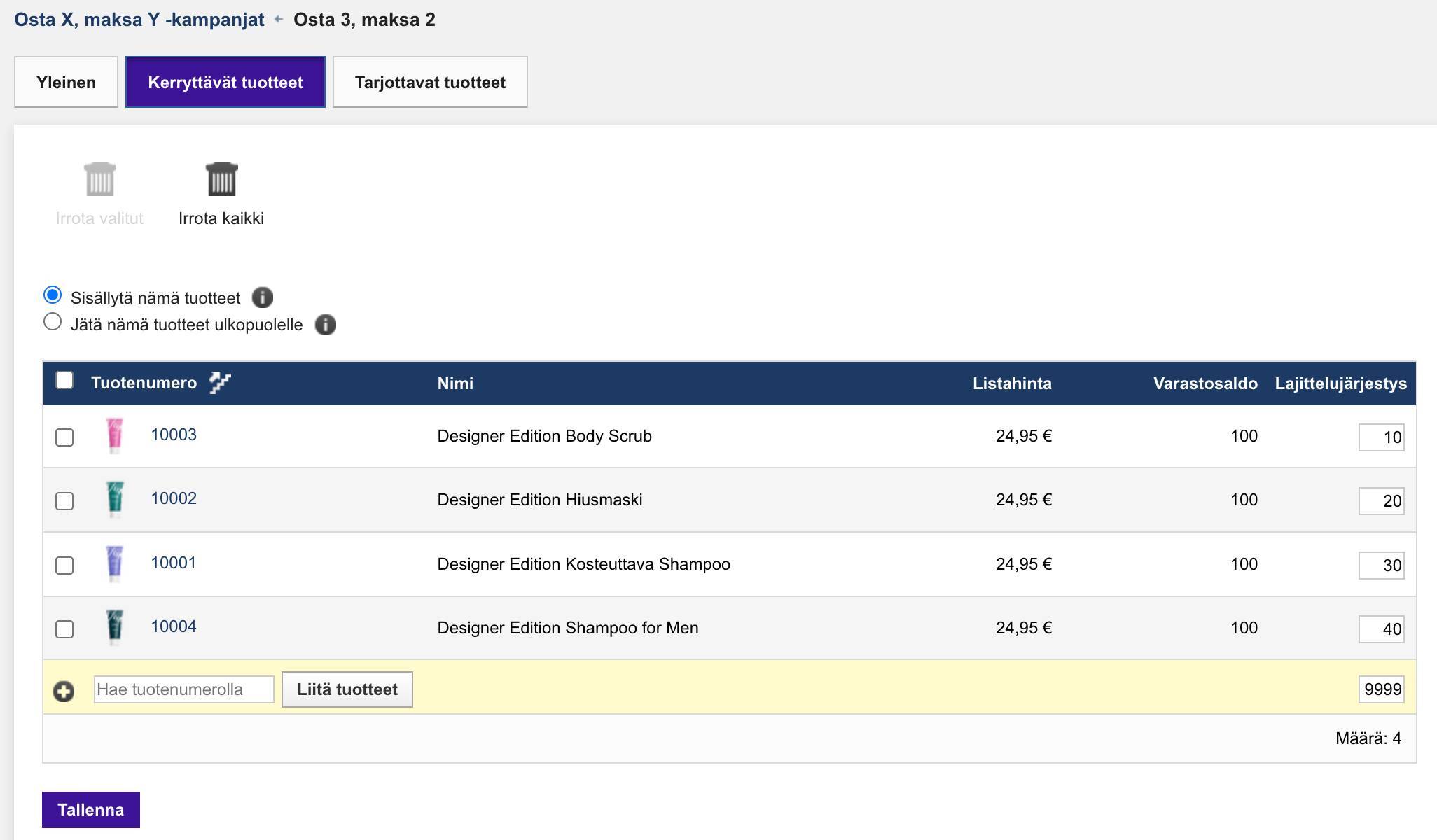Click the Irrota kaikki trash icon
Viewport: 1437px width, 840px height.
(221, 180)
